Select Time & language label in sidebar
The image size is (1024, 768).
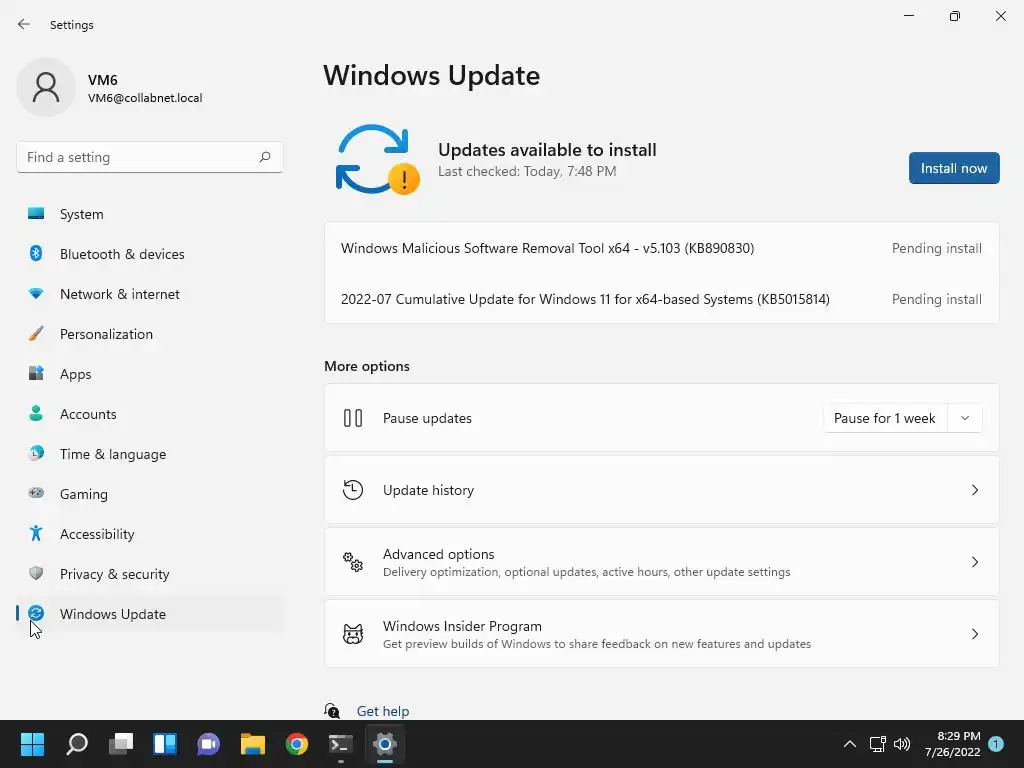tap(113, 454)
